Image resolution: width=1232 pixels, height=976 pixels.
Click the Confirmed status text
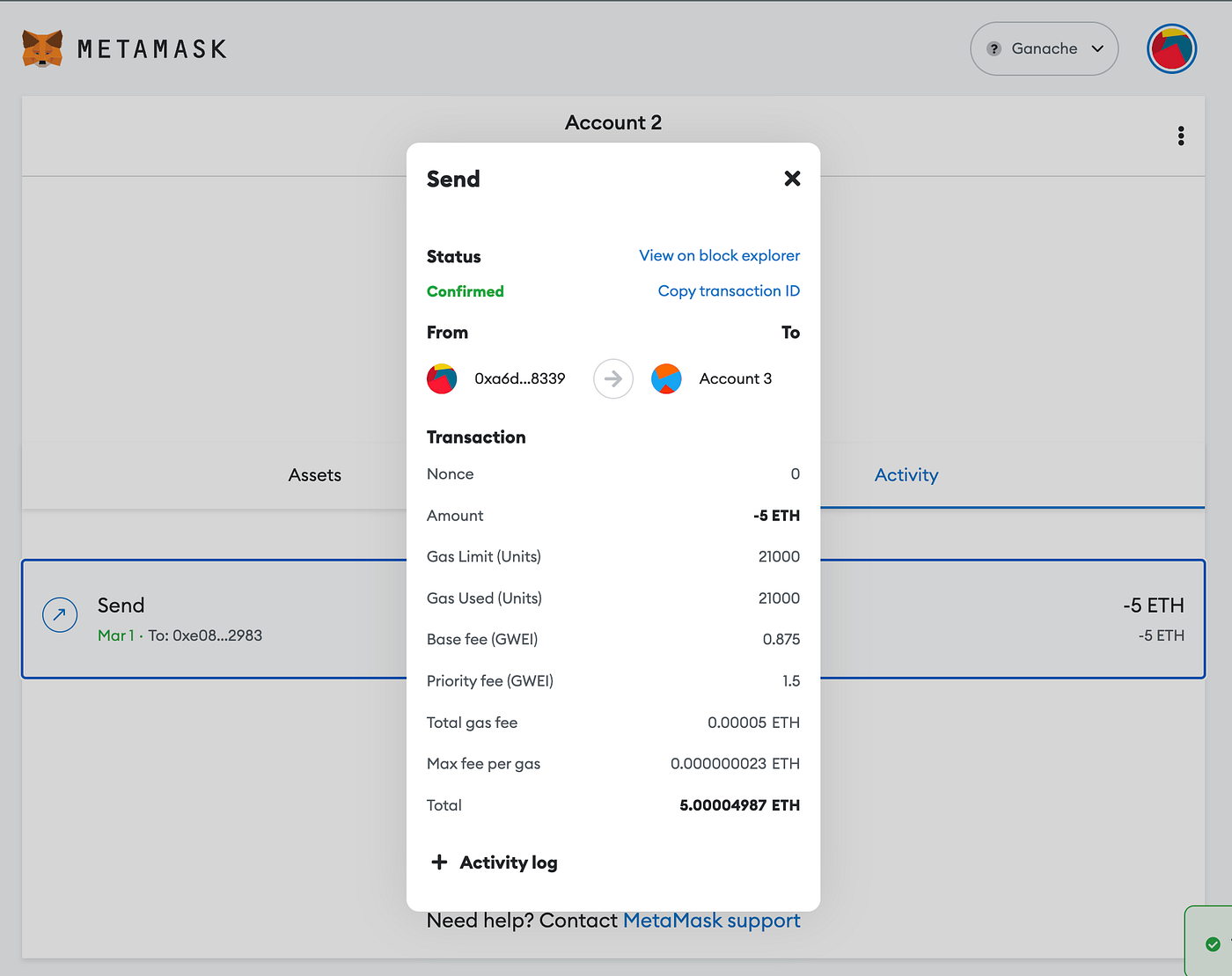[466, 291]
